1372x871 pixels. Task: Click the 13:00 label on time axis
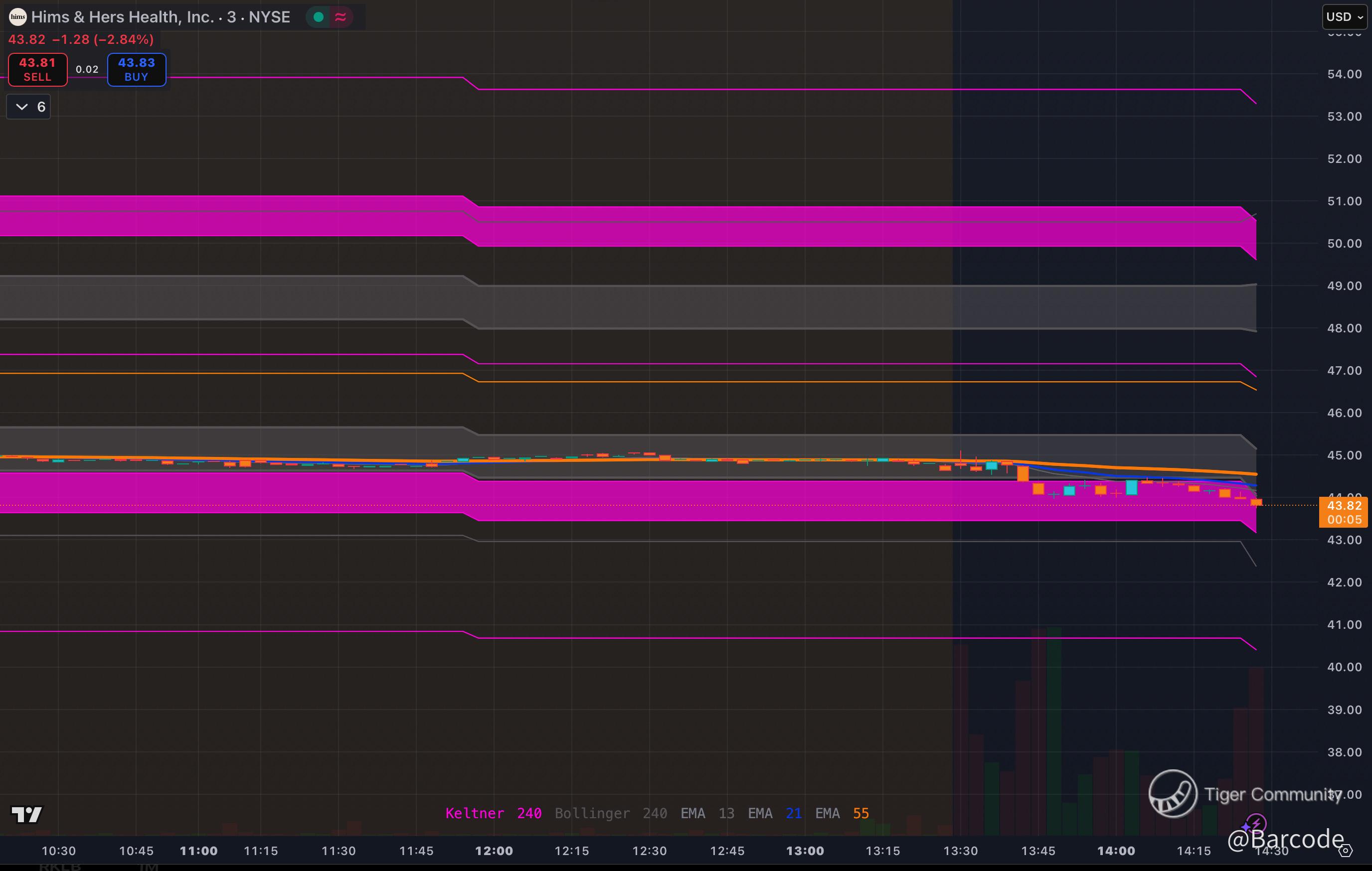[805, 851]
